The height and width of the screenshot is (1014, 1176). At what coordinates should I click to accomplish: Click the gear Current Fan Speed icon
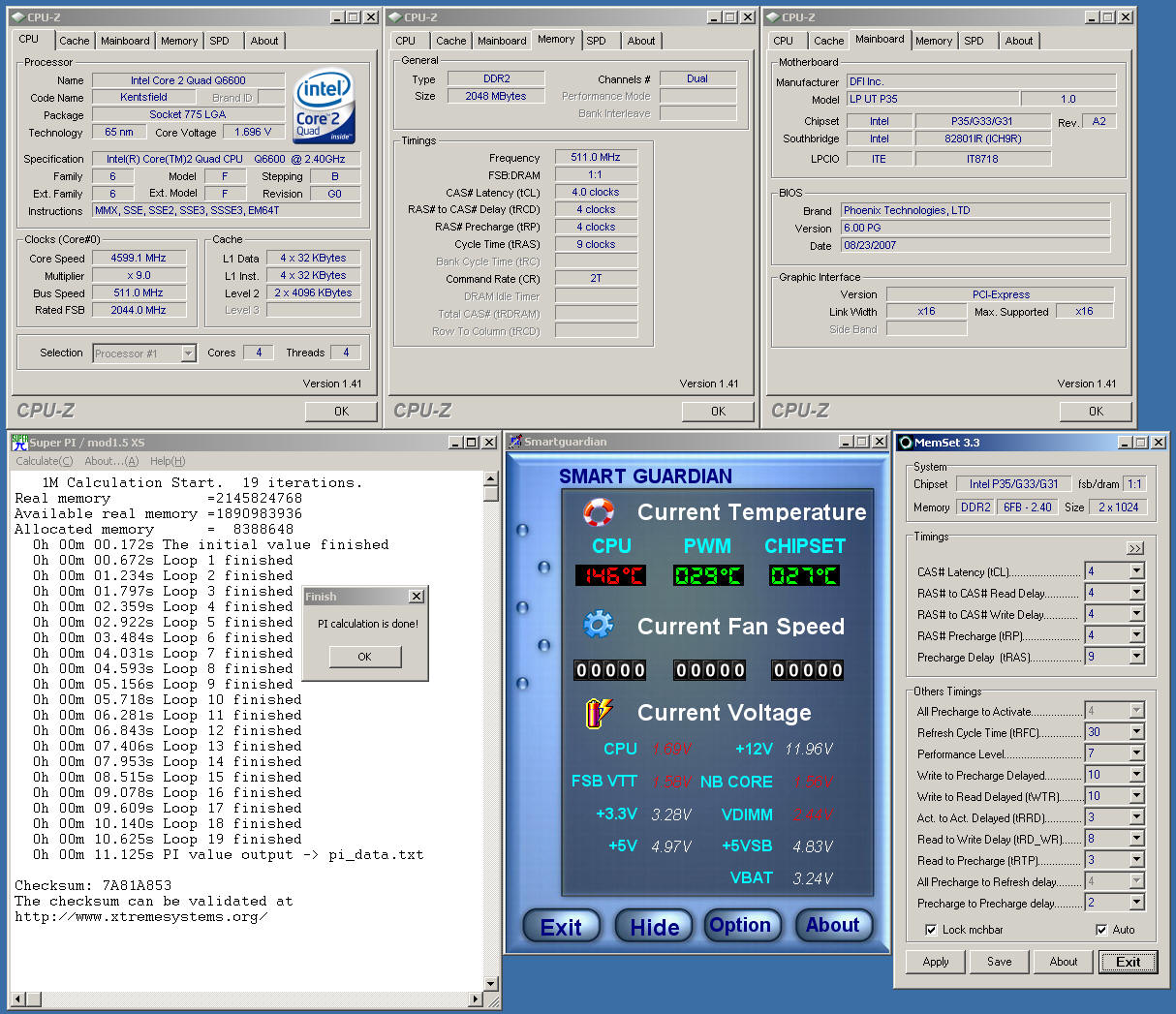pyautogui.click(x=599, y=625)
